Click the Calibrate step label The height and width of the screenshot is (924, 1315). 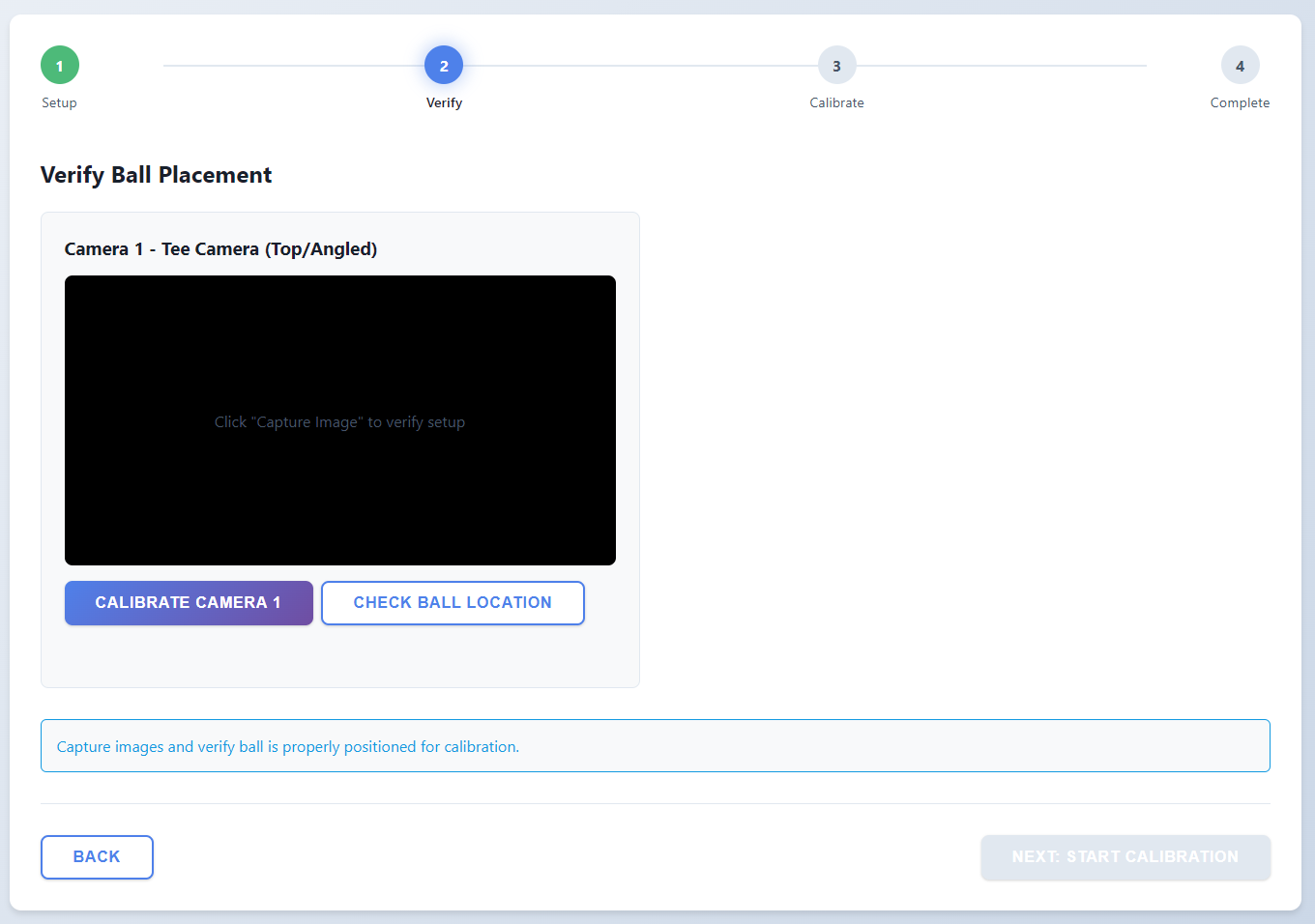[x=836, y=102]
